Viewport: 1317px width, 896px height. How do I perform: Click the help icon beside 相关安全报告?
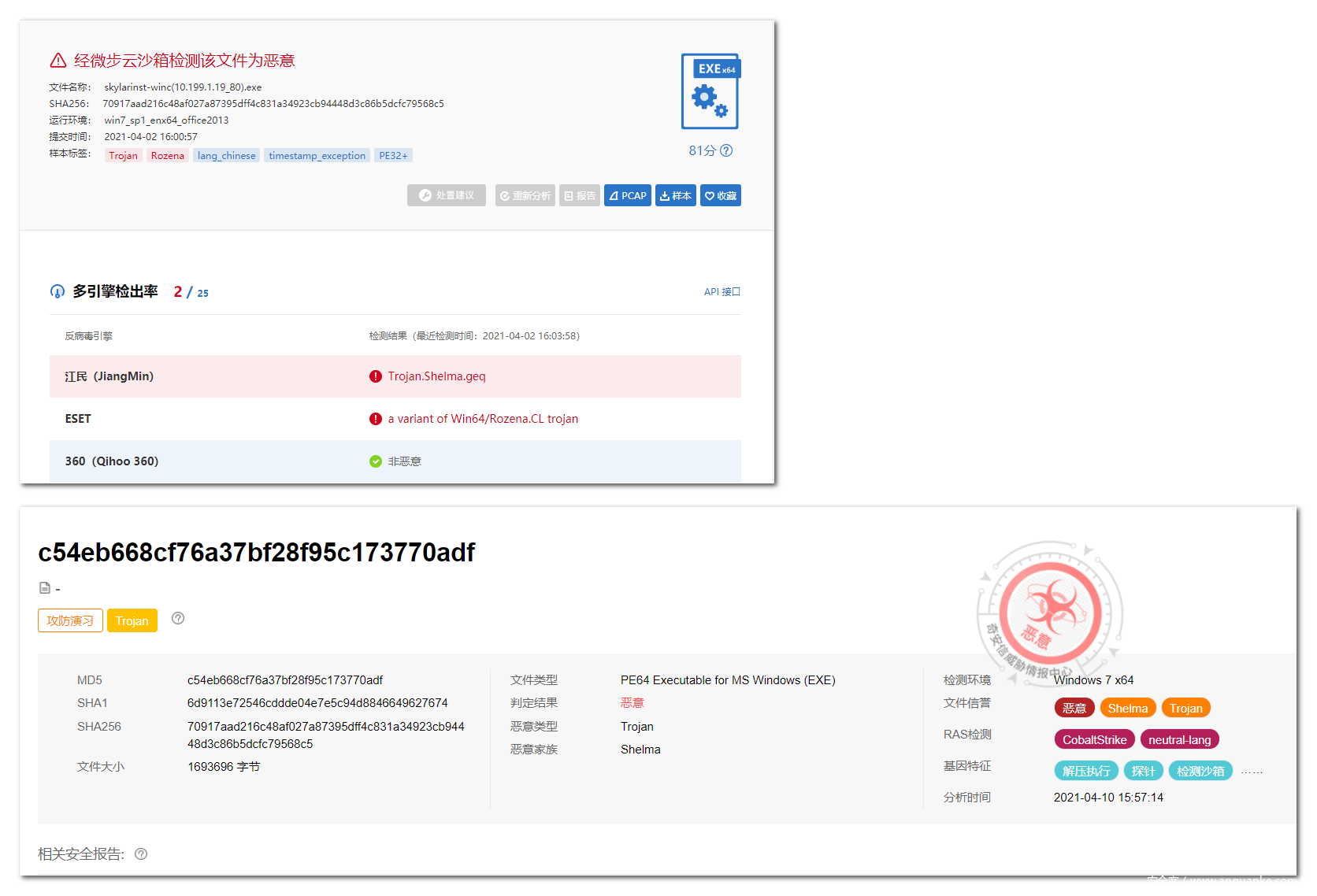(x=141, y=854)
